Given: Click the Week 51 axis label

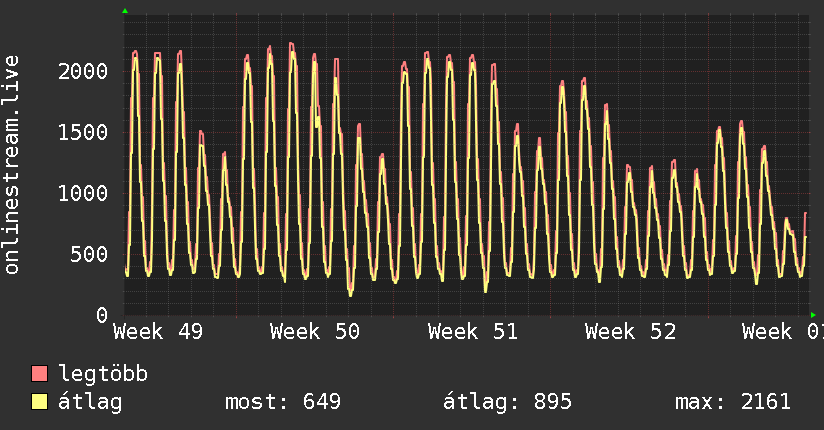Looking at the screenshot, I should coord(472,332).
